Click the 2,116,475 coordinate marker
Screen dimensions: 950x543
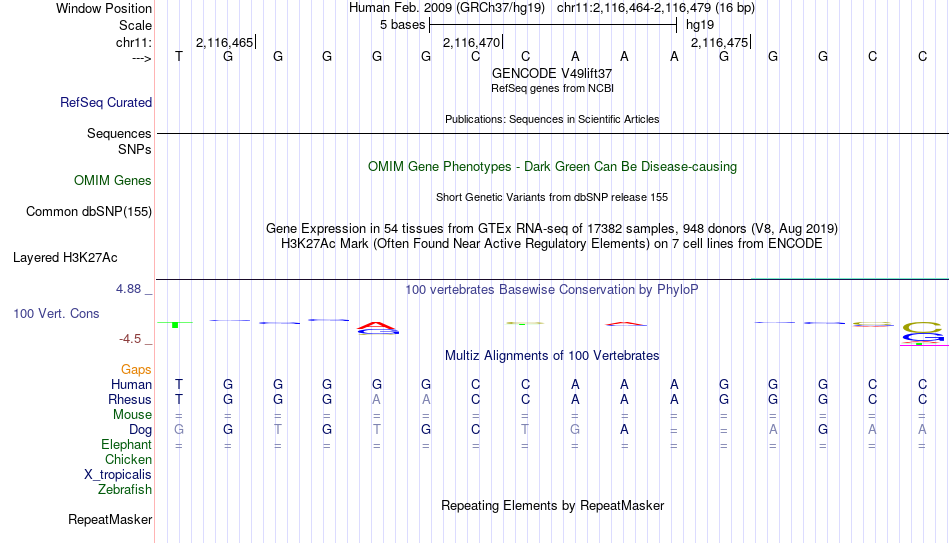tap(719, 42)
